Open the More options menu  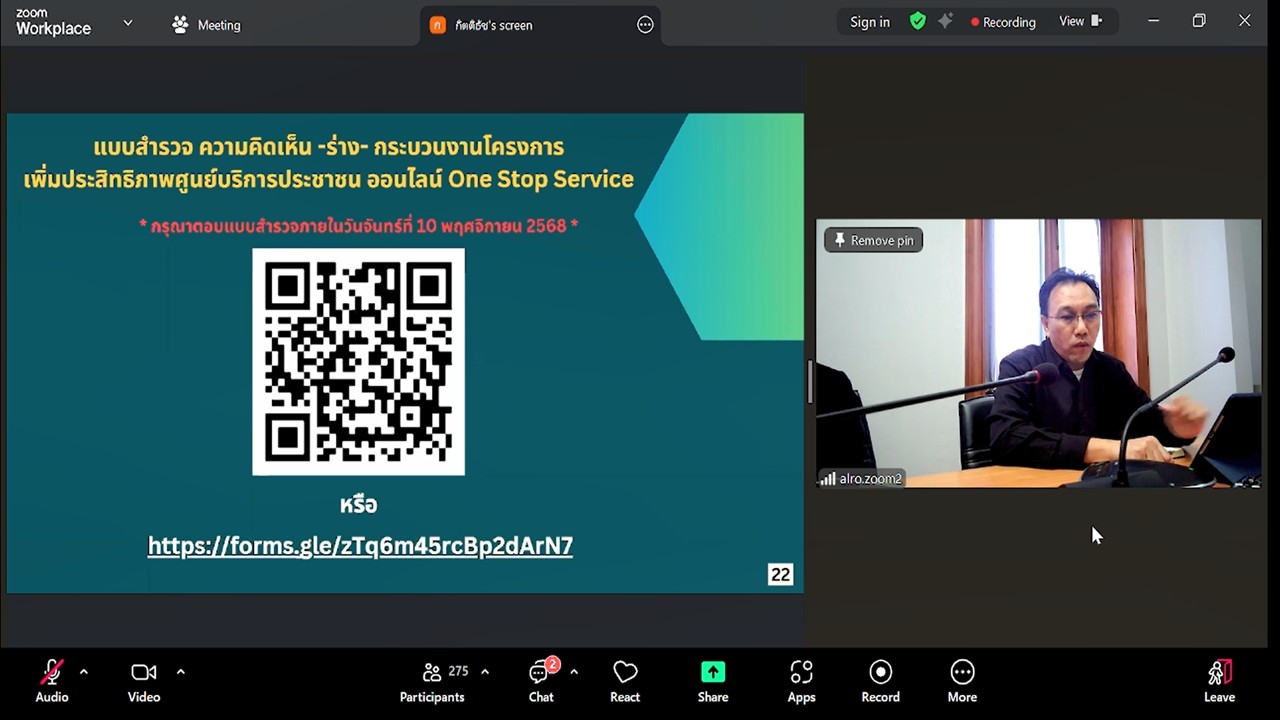click(962, 681)
